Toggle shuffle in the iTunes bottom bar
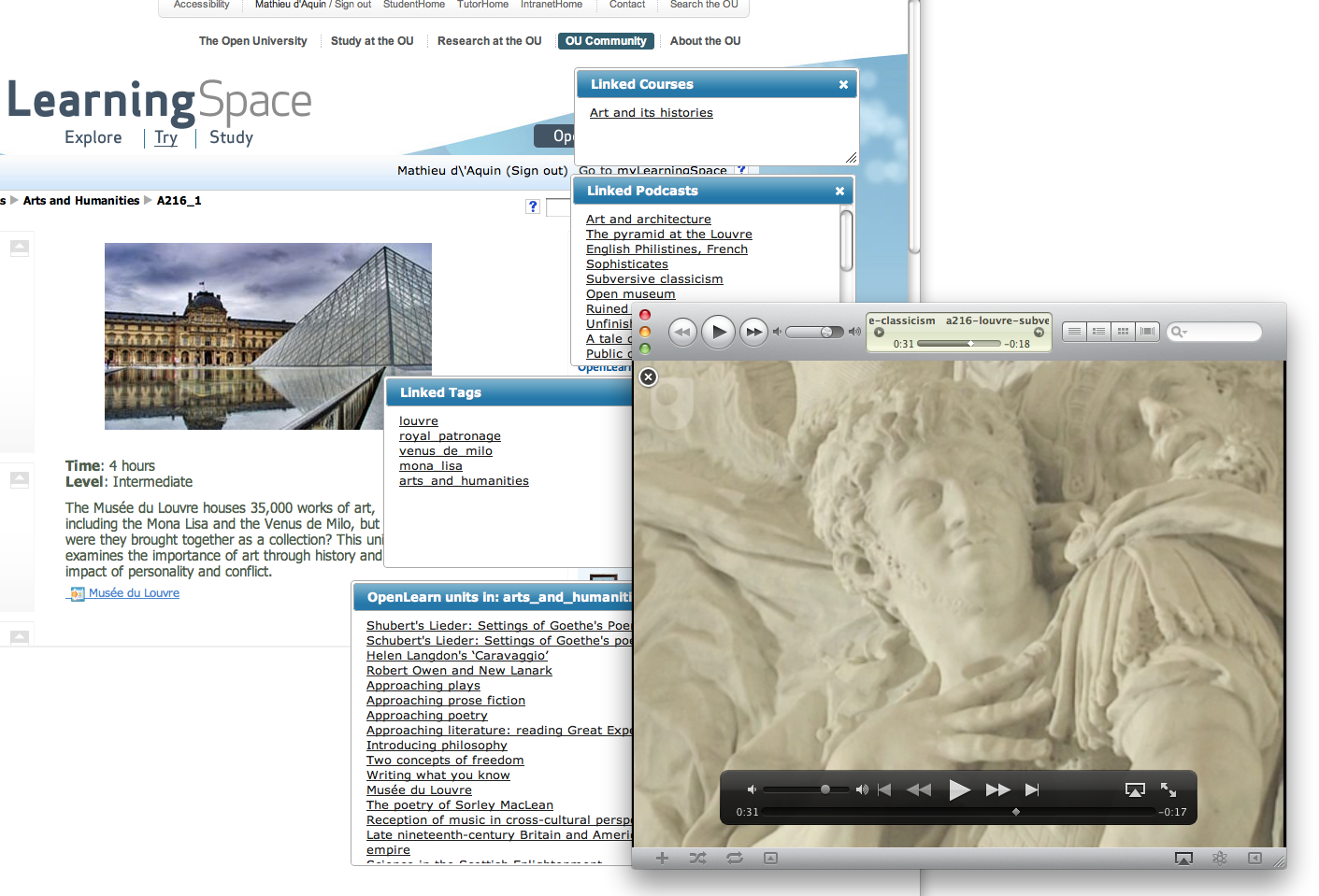Viewport: 1319px width, 896px height. click(x=697, y=858)
